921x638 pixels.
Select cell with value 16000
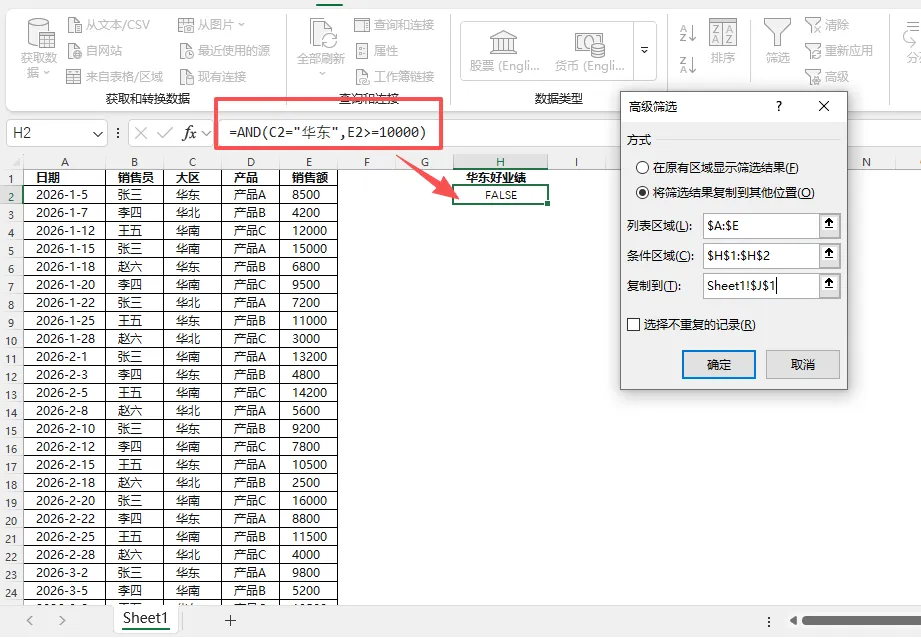309,501
